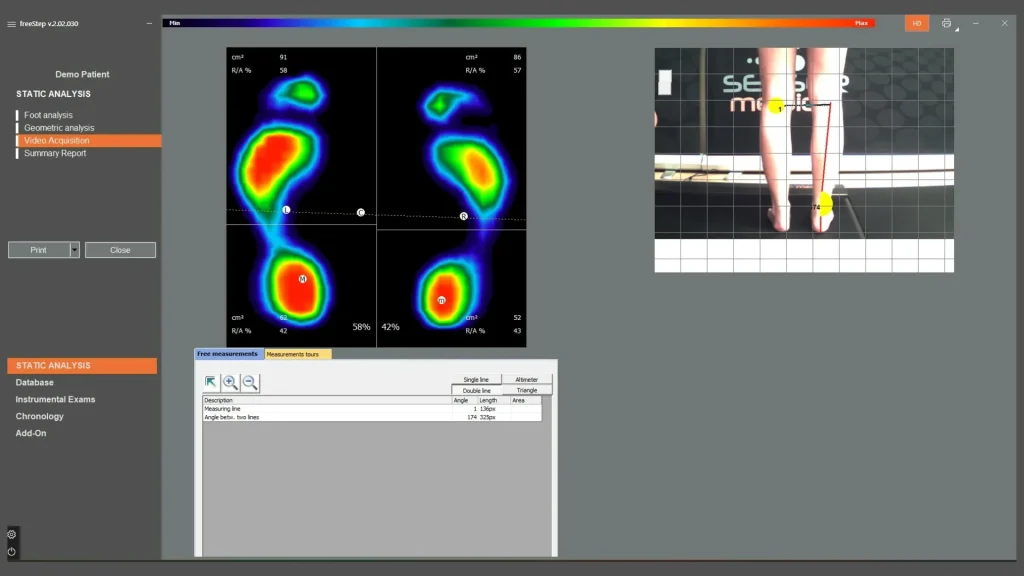Screen dimensions: 1024x576
Task: Click the power icon at bottom left
Action: pyautogui.click(x=12, y=551)
